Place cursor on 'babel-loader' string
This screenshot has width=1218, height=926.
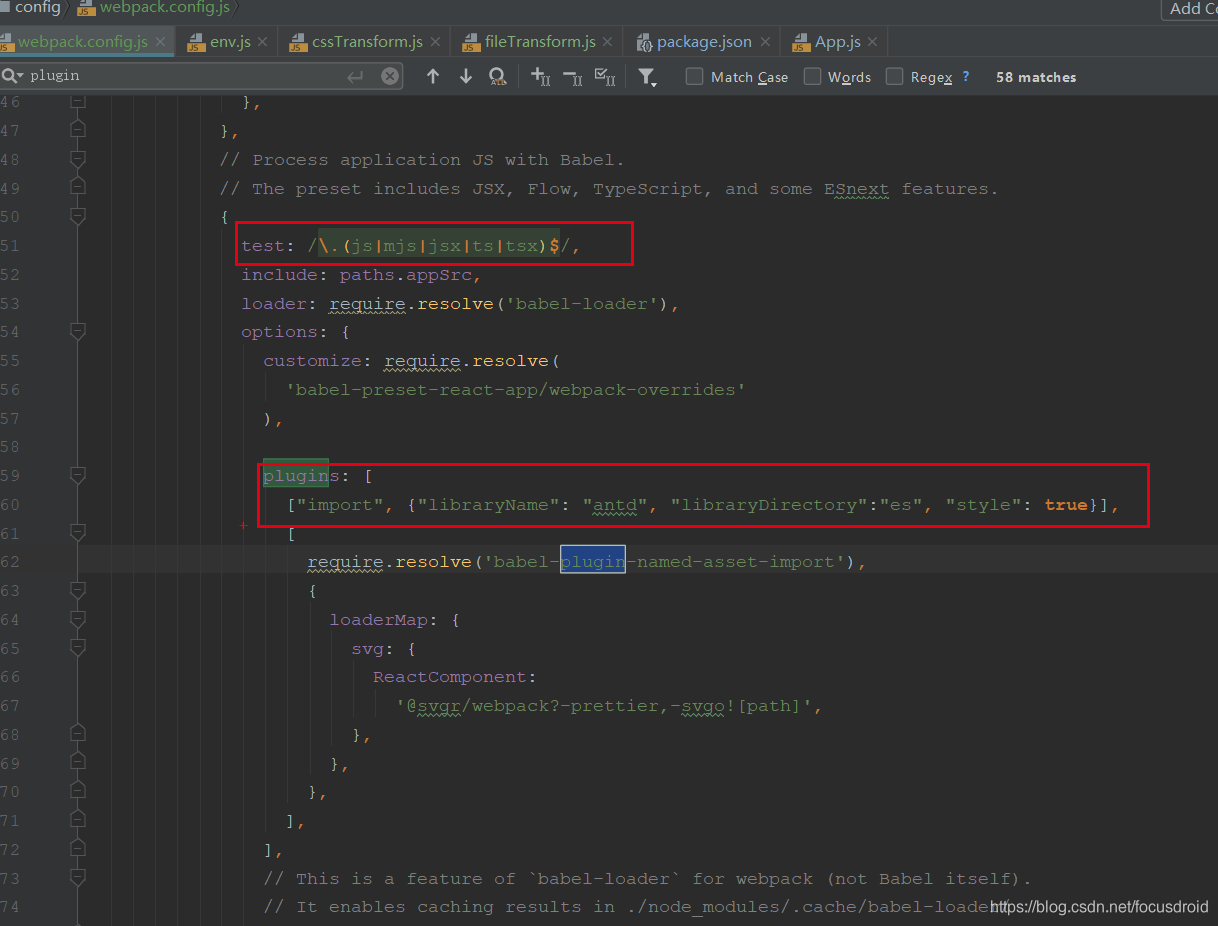[581, 304]
